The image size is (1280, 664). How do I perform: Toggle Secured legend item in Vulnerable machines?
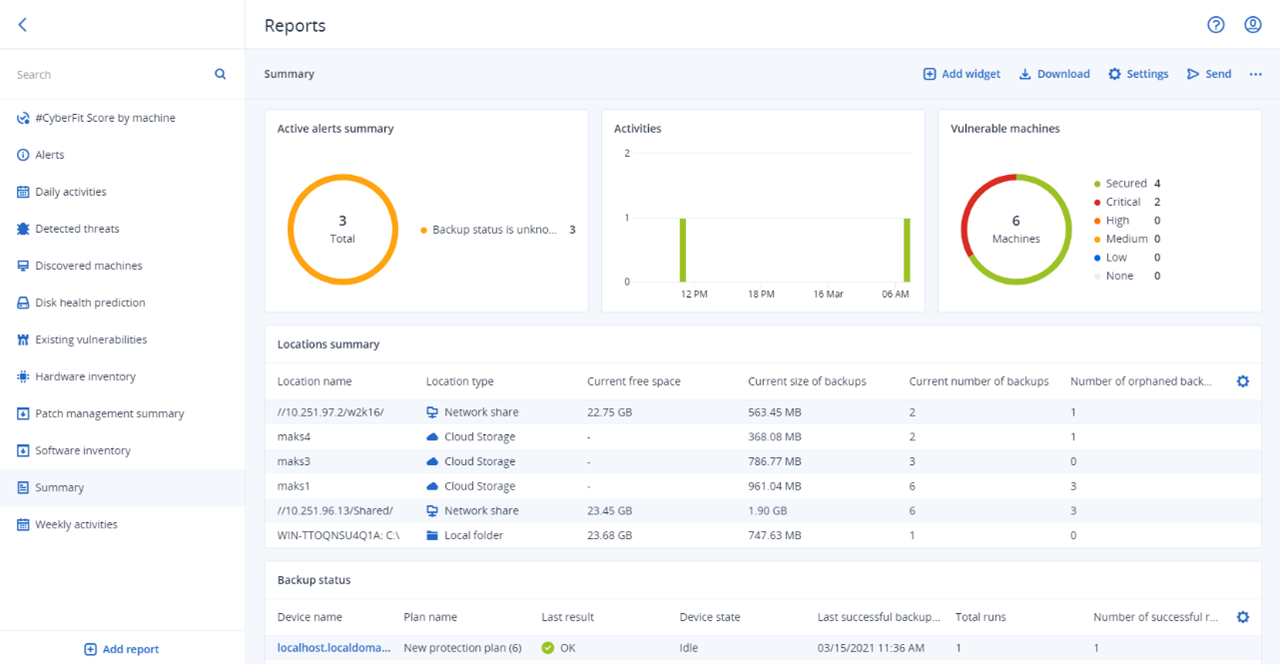tap(1125, 184)
